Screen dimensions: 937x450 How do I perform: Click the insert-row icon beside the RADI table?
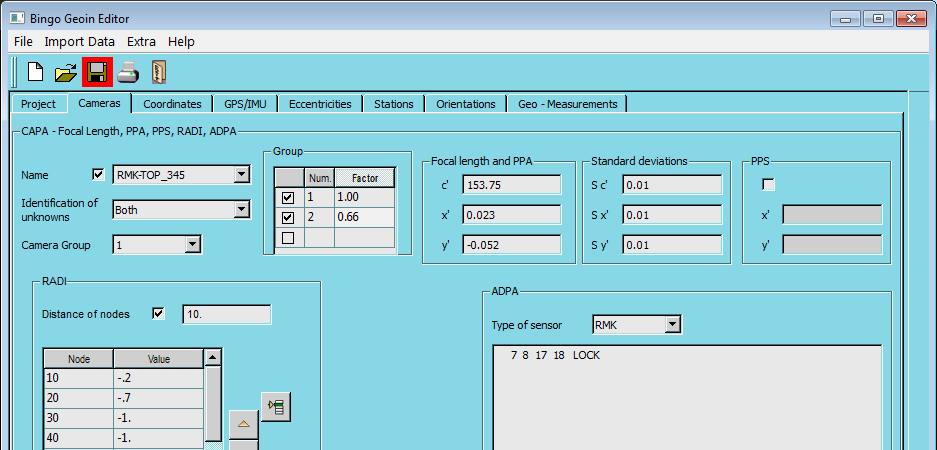[x=276, y=407]
